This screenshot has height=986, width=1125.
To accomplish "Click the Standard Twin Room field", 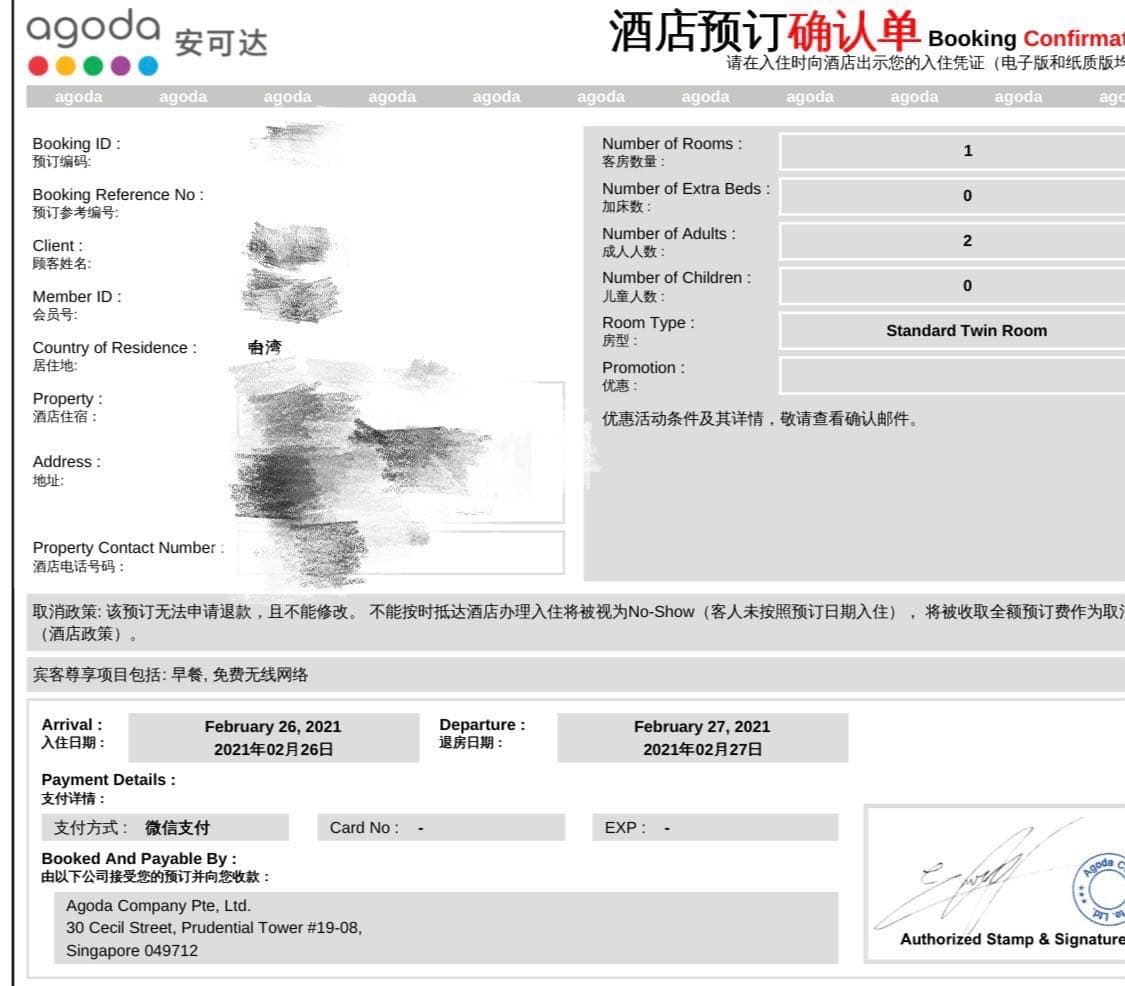I will pos(953,331).
